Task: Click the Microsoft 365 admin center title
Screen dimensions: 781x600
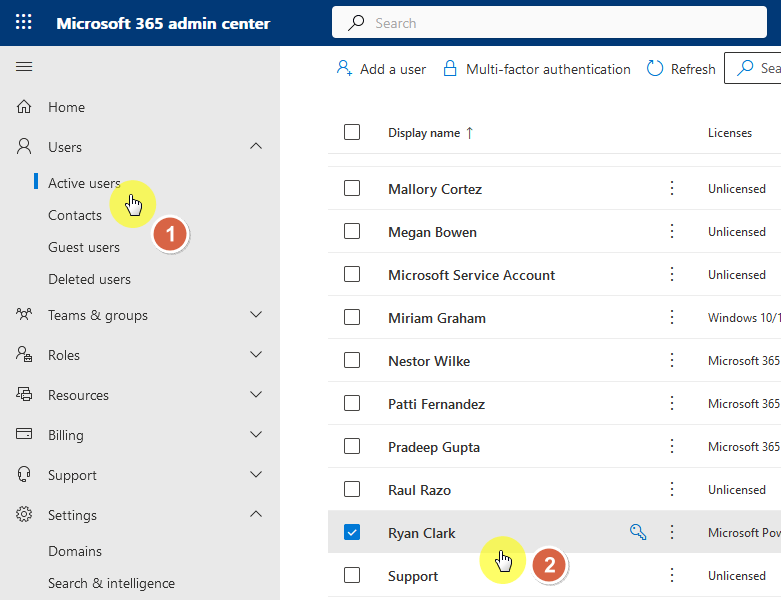Action: [x=163, y=23]
